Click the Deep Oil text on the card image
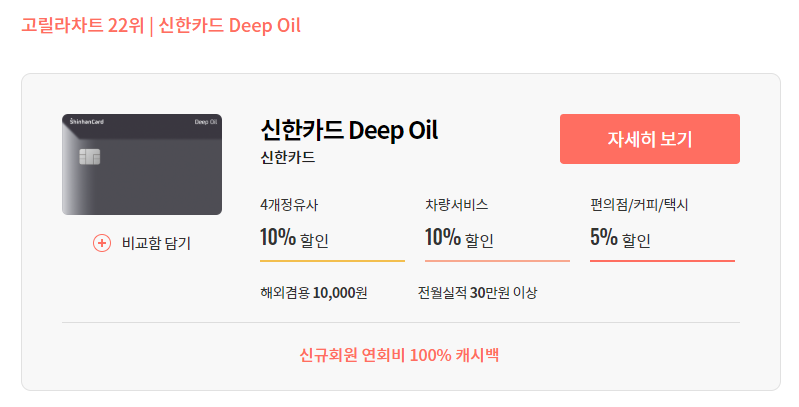 pos(206,122)
